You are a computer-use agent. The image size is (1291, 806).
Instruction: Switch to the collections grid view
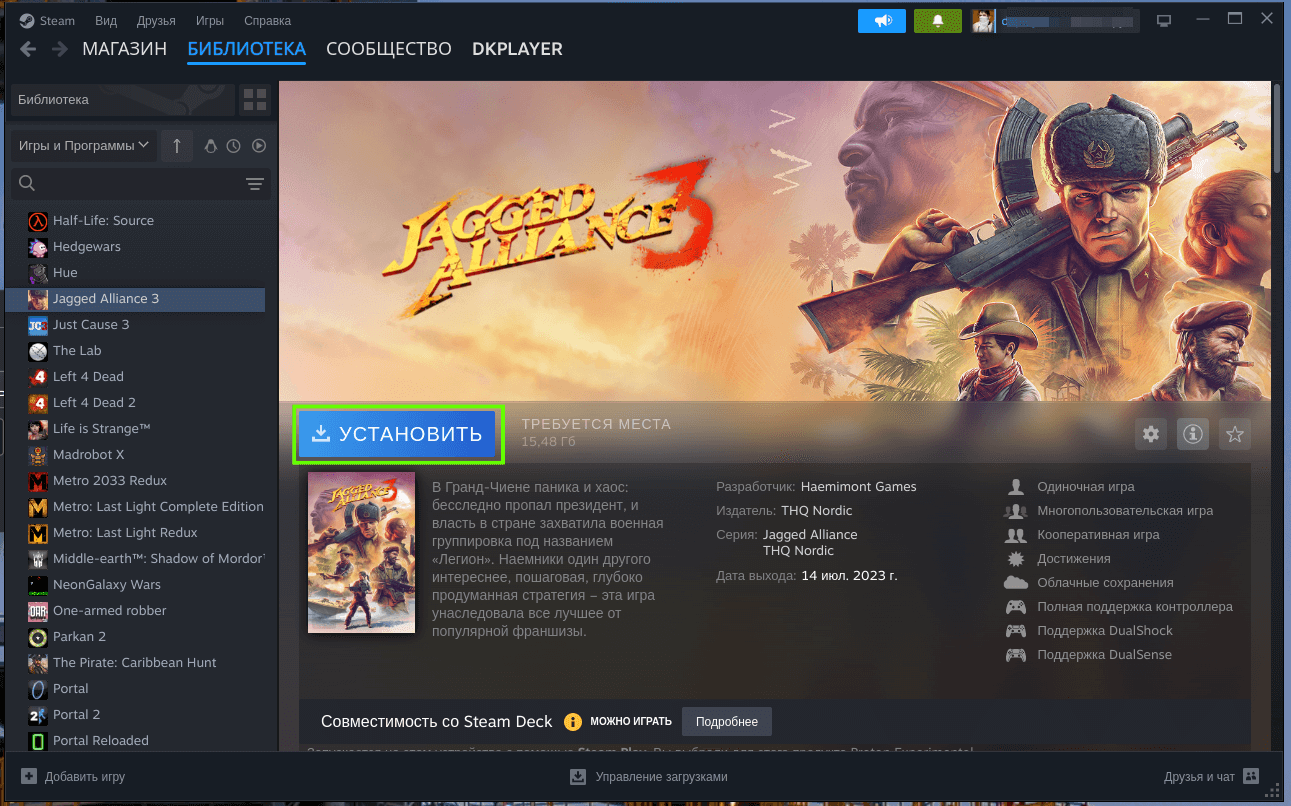pyautogui.click(x=255, y=100)
